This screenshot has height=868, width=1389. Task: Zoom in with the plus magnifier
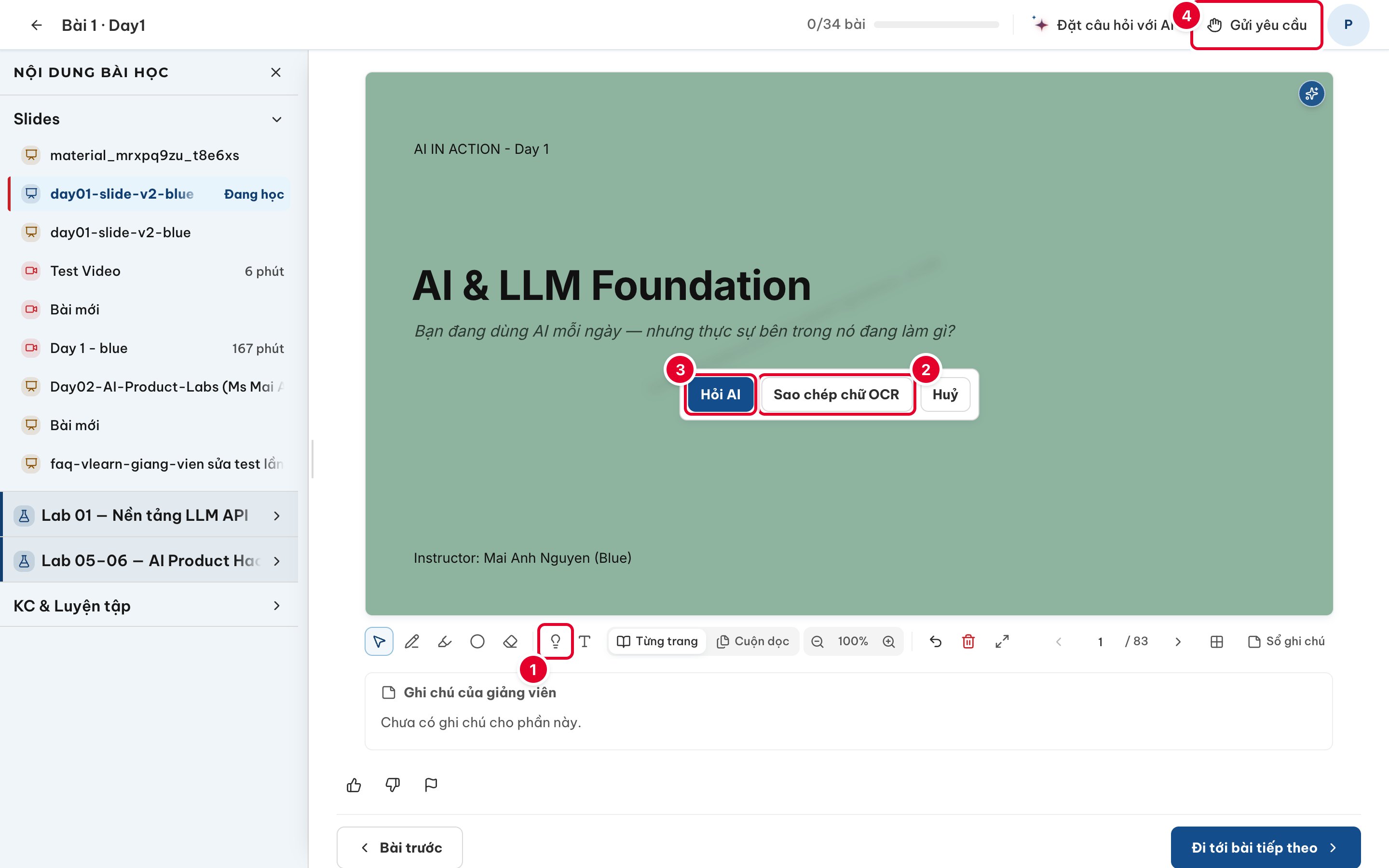pos(888,641)
